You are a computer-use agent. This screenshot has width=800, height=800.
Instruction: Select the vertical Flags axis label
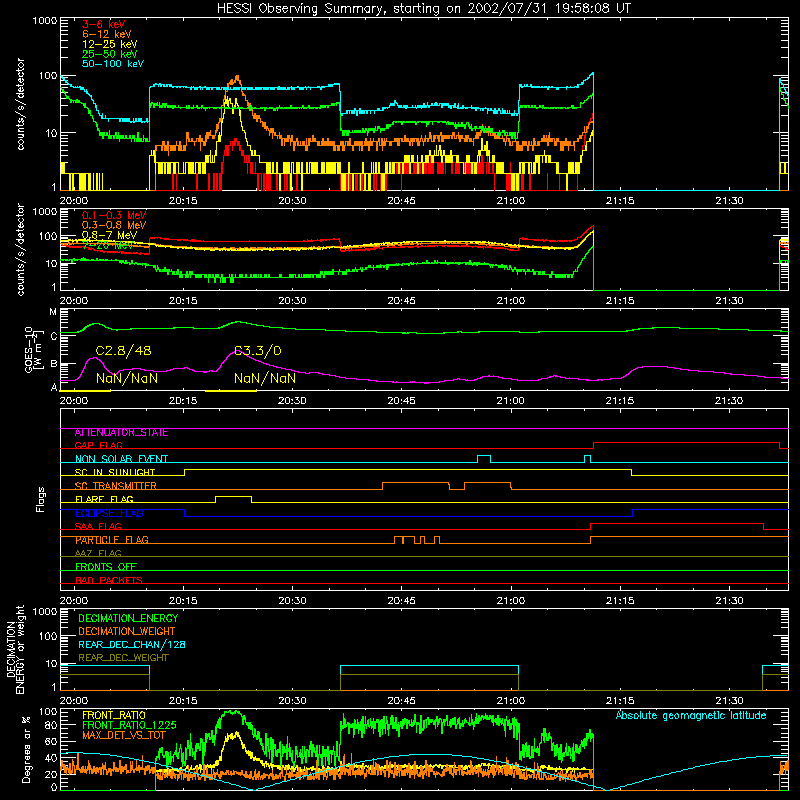[40, 499]
